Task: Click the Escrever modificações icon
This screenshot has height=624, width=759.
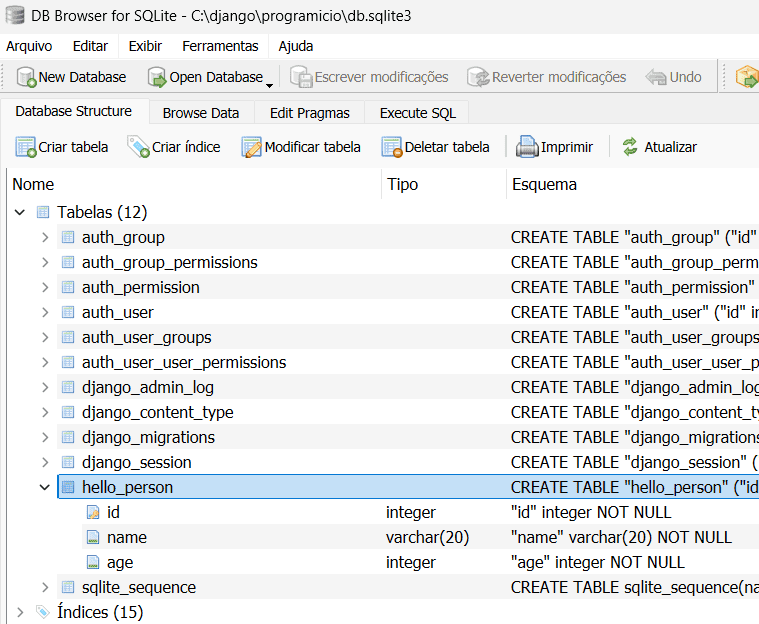Action: pyautogui.click(x=302, y=77)
